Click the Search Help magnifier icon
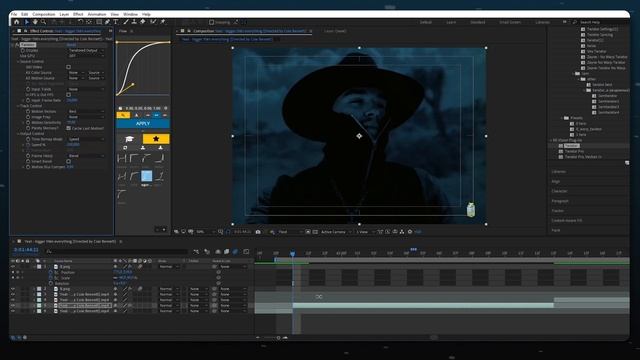 575,22
